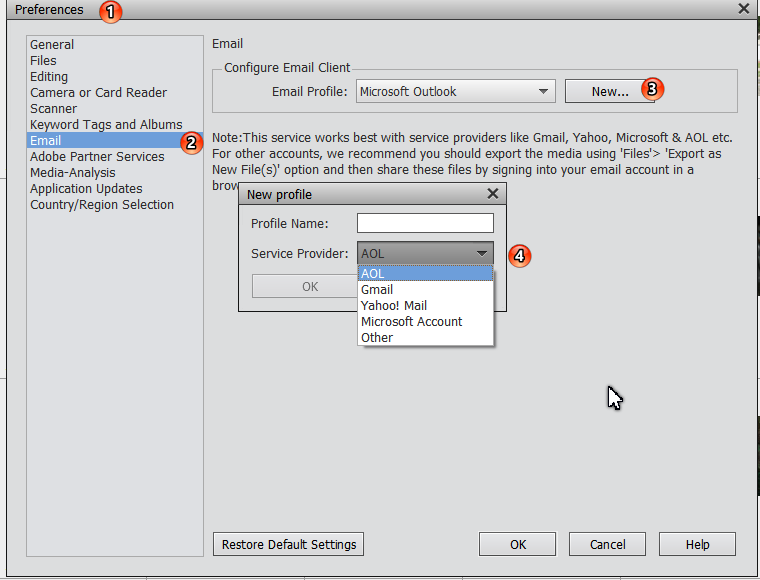The image size is (760, 580).
Task: Confirm Preferences with the OK button
Action: coord(517,544)
